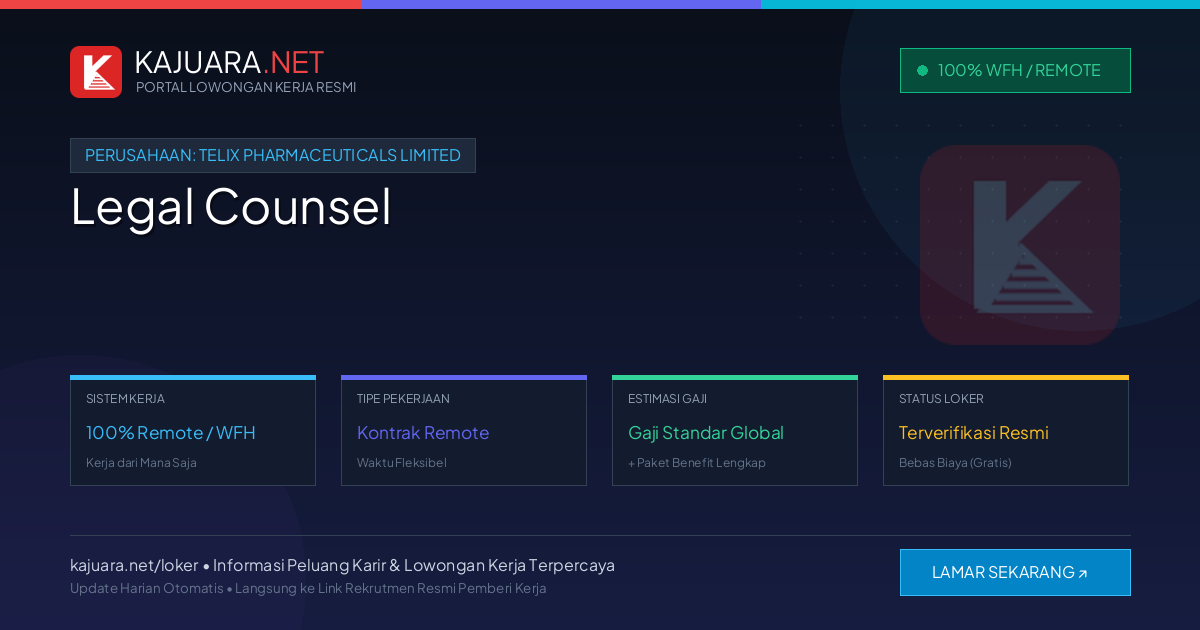Click the Update Harian Otomatis footer text
Viewport: 1200px width, 630px height.
pos(308,588)
